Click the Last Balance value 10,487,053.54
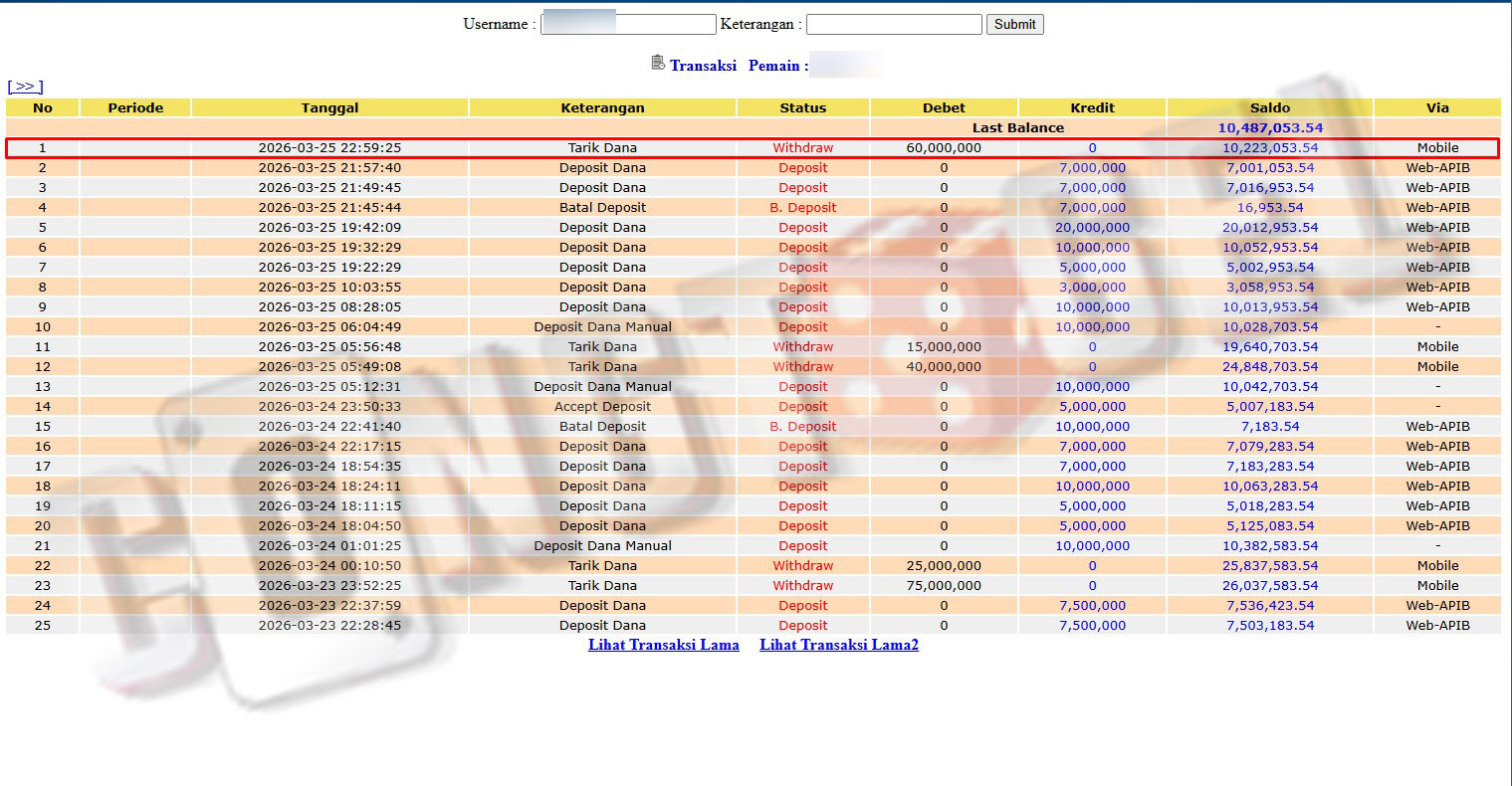The height and width of the screenshot is (786, 1512). [x=1270, y=127]
